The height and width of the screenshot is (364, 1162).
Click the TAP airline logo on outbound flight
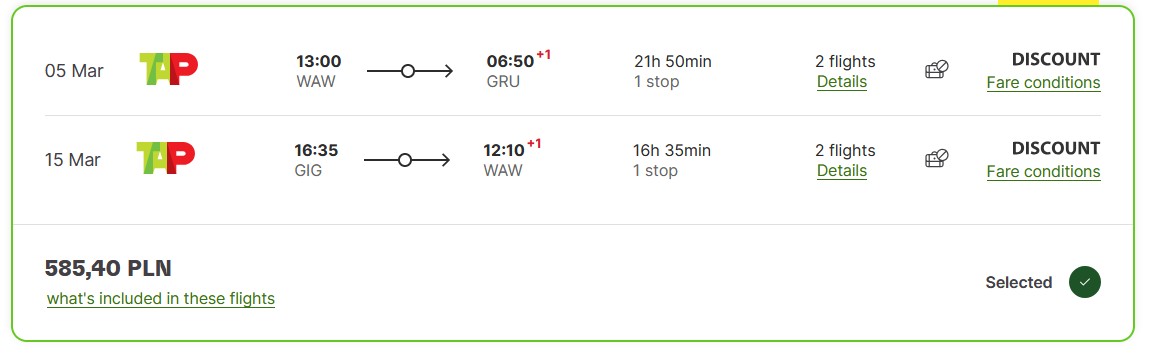point(168,69)
